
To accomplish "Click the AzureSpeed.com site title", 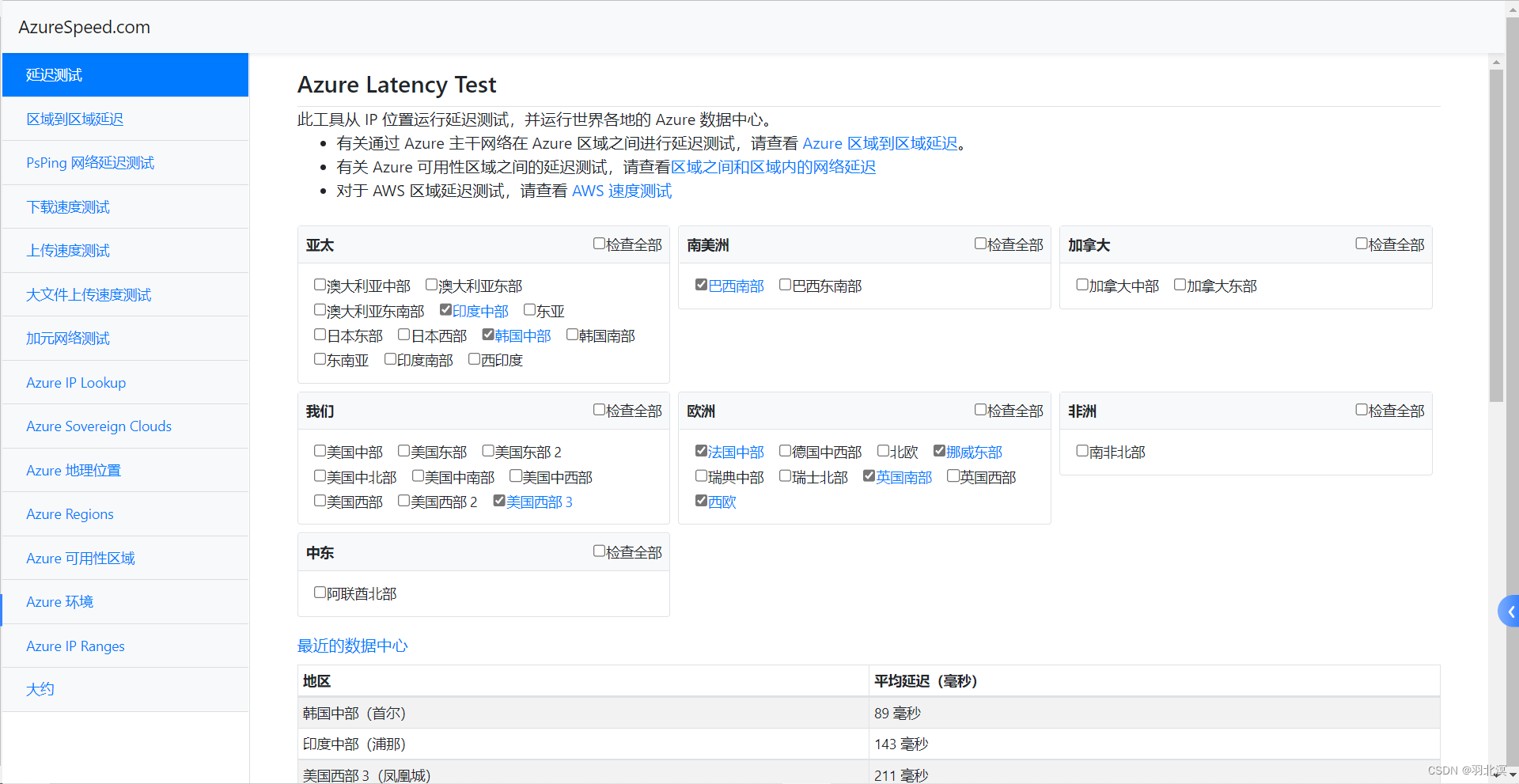I will tap(84, 27).
